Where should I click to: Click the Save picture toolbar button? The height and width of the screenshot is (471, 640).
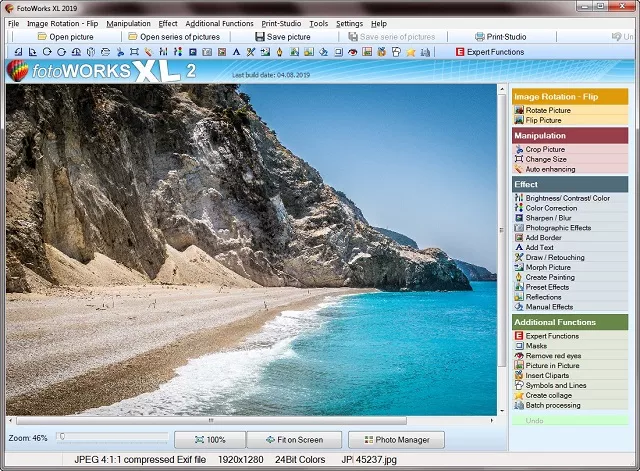coord(282,37)
